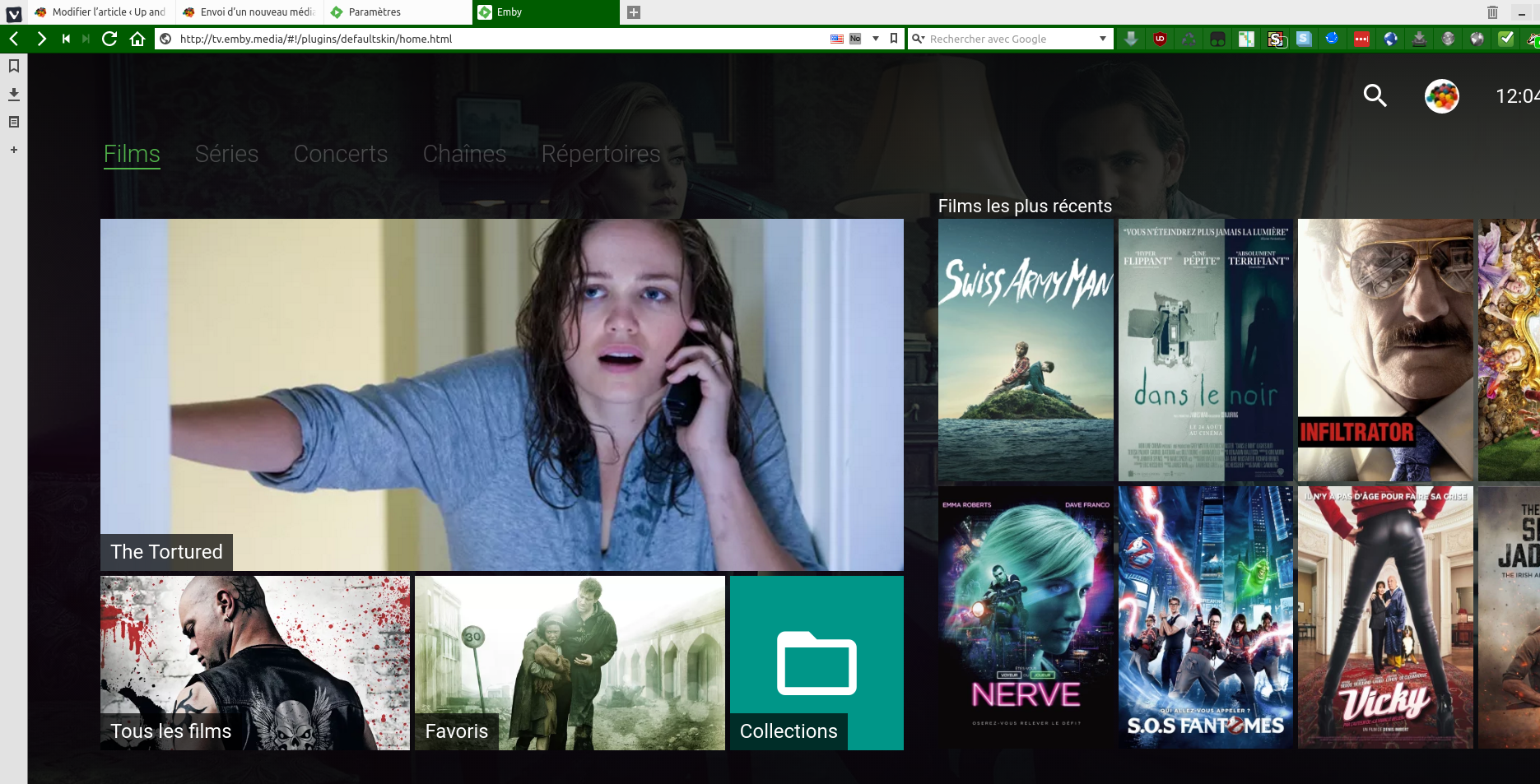Image resolution: width=1540 pixels, height=784 pixels.
Task: Click the recycle arrows extension icon
Action: (x=1189, y=39)
